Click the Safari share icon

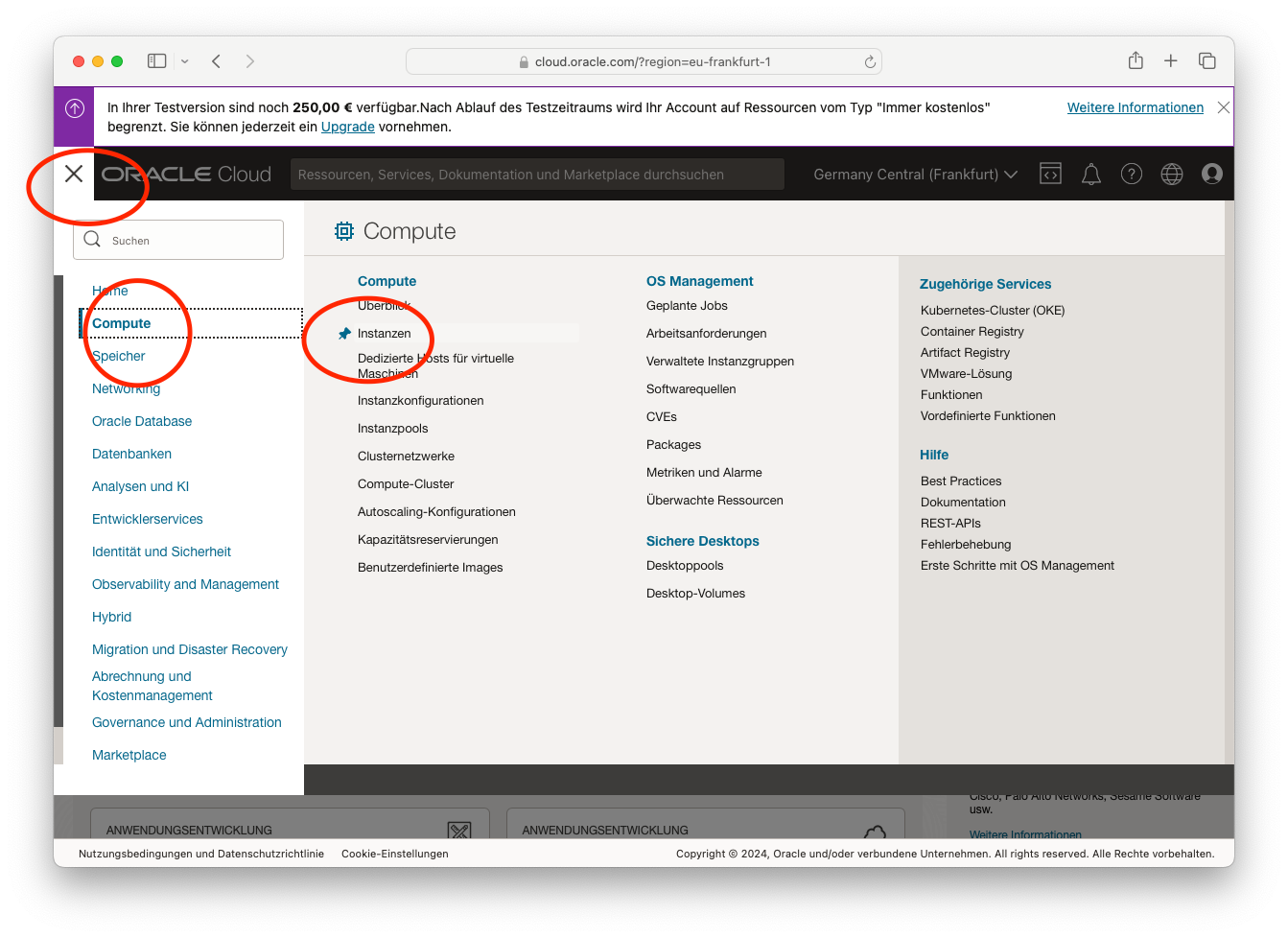[1136, 60]
